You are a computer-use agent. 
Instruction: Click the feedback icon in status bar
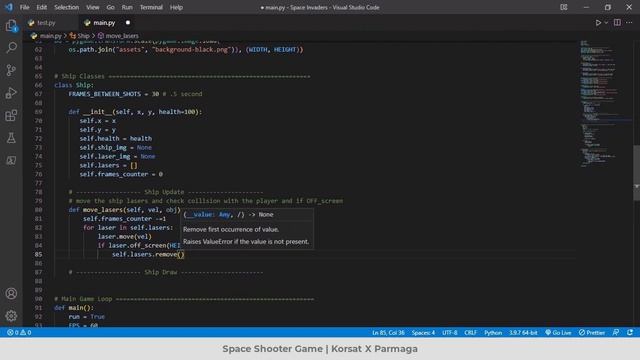[x=616, y=333]
